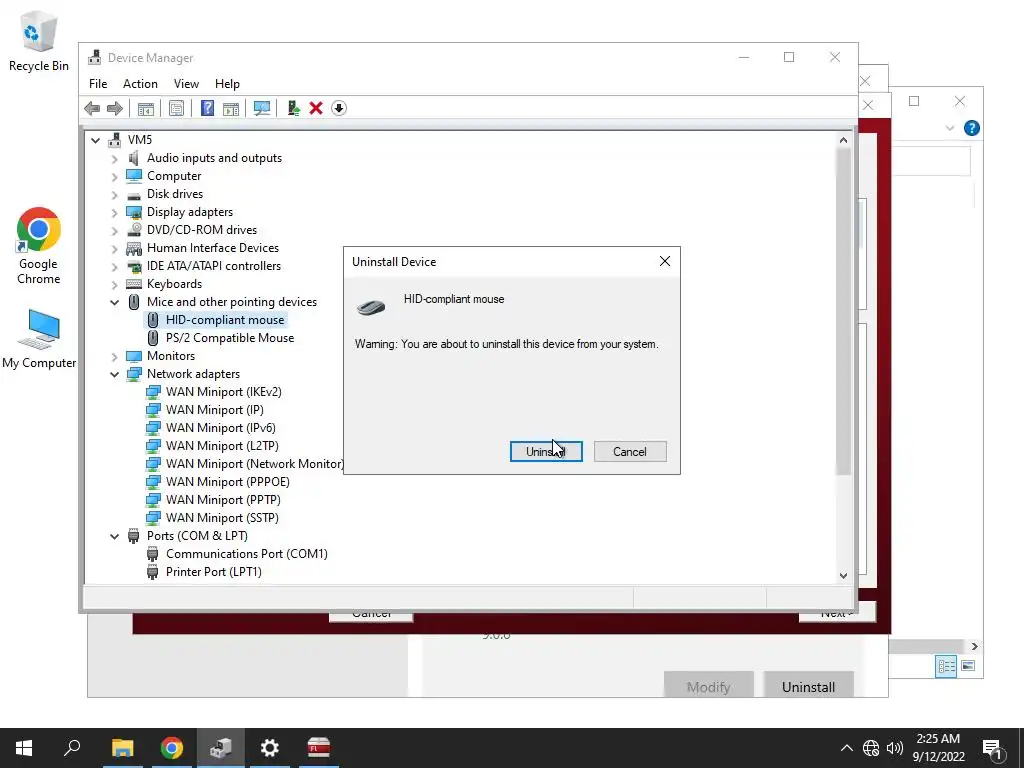Viewport: 1024px width, 768px height.
Task: Click blue help icon in background window
Action: [x=972, y=128]
